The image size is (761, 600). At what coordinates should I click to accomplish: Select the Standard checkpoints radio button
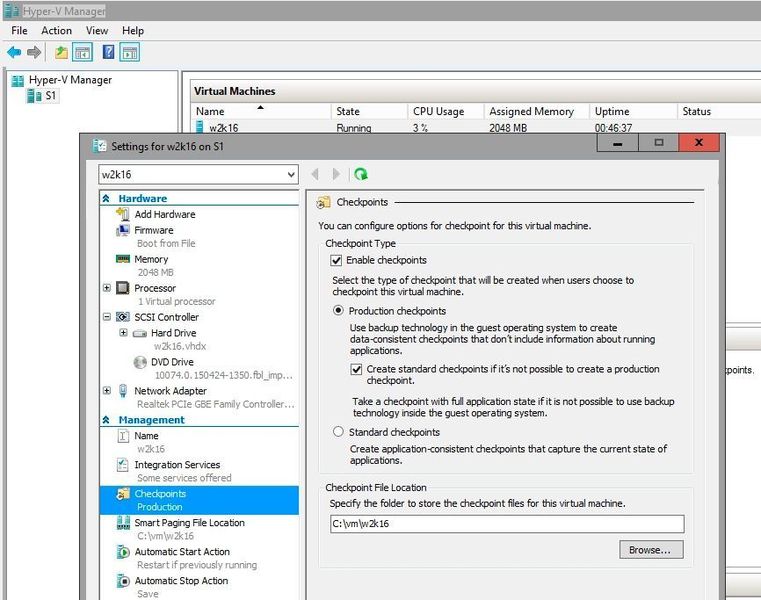tap(338, 432)
